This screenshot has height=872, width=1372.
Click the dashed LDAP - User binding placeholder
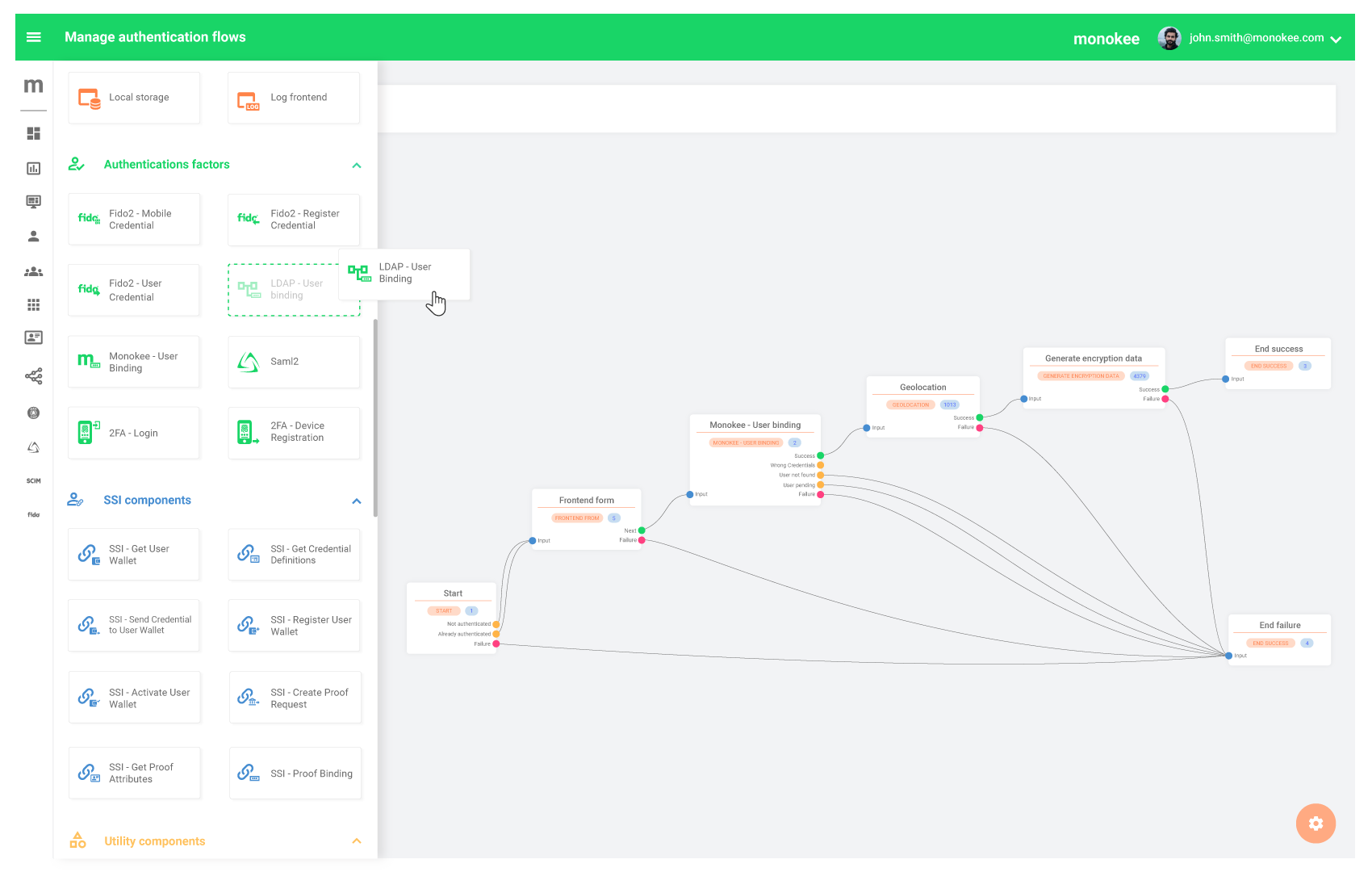point(294,290)
